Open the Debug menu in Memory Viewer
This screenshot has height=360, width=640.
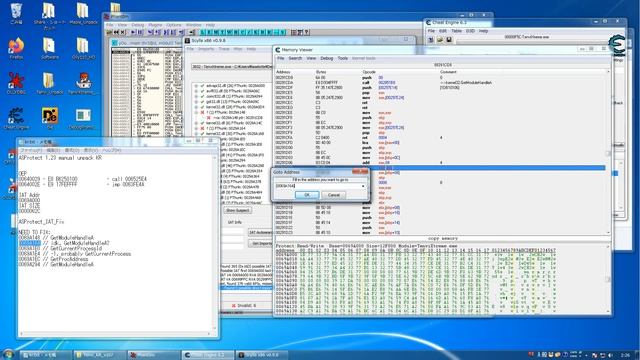(327, 58)
